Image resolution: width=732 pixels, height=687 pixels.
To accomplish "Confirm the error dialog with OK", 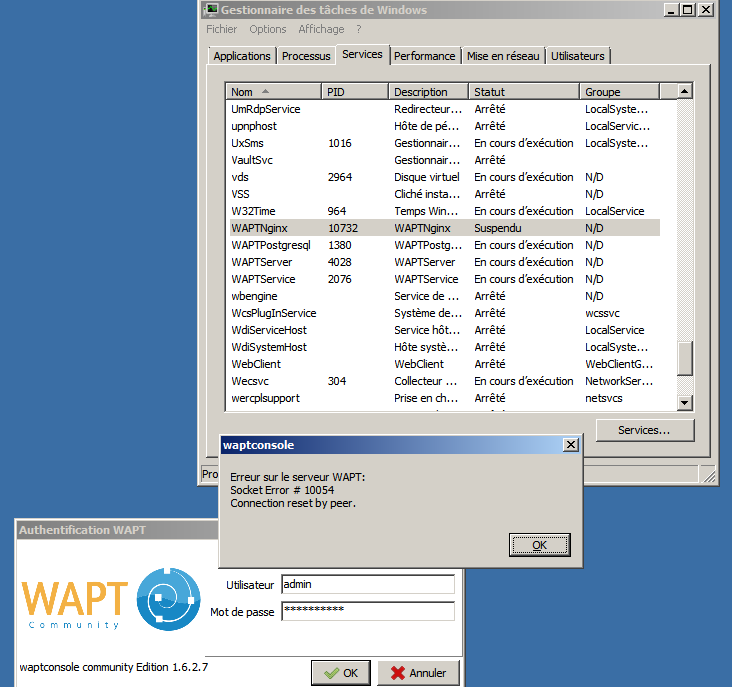I will tap(539, 545).
